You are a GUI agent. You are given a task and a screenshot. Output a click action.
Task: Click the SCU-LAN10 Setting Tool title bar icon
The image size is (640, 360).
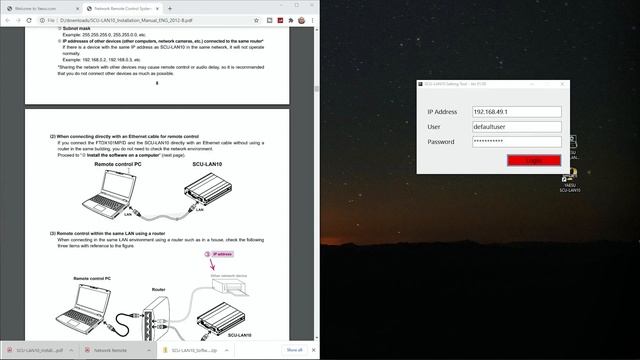click(420, 84)
